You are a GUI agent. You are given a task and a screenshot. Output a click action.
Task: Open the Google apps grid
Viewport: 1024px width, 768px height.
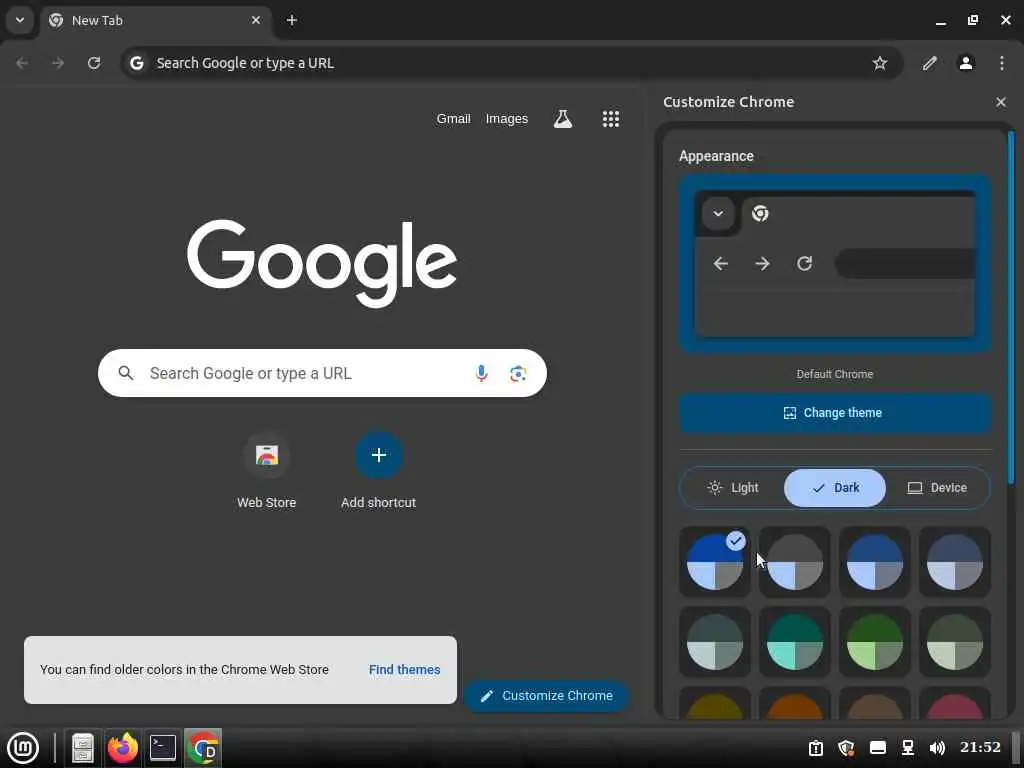pyautogui.click(x=611, y=119)
